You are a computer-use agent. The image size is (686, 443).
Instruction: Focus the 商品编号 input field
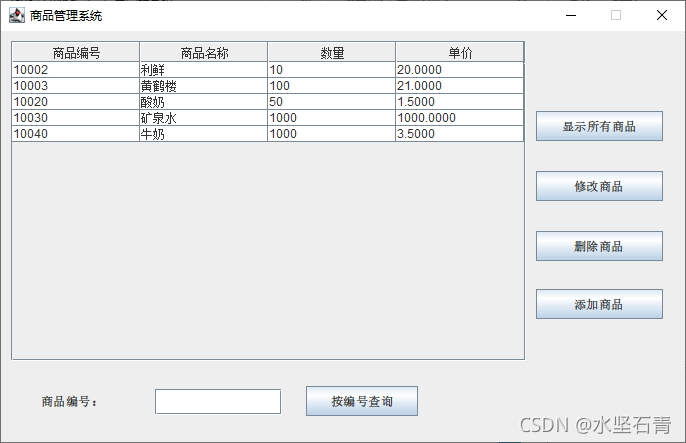click(218, 401)
